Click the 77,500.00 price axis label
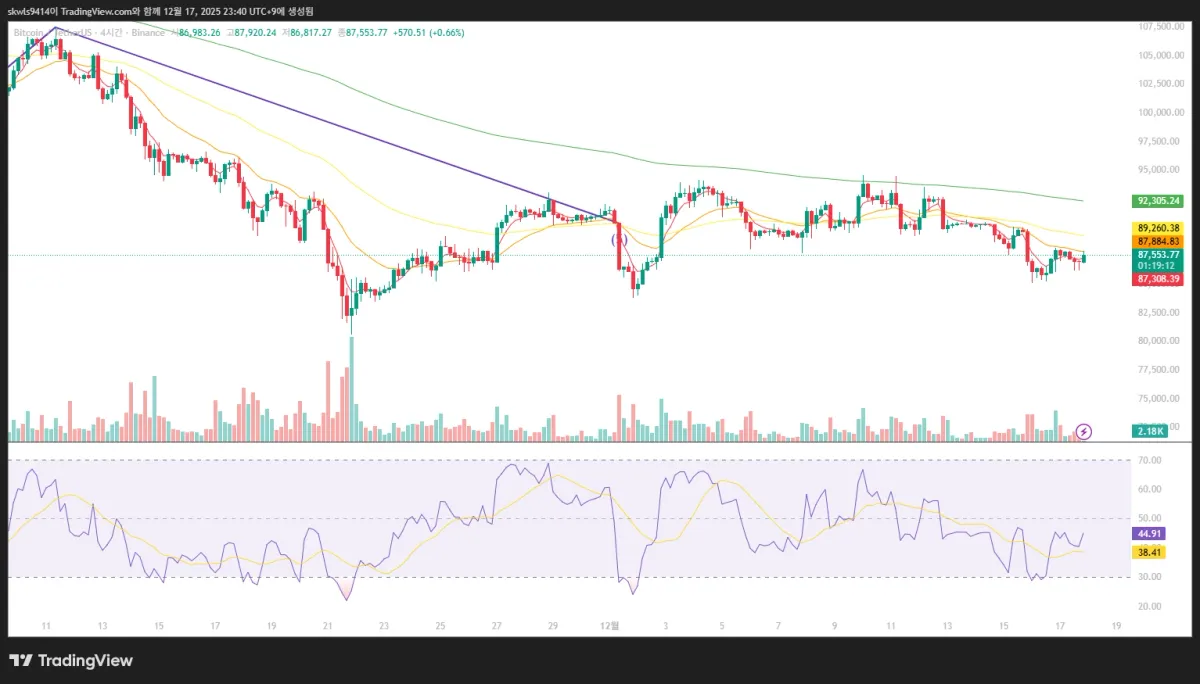The height and width of the screenshot is (684, 1200). click(x=1160, y=369)
